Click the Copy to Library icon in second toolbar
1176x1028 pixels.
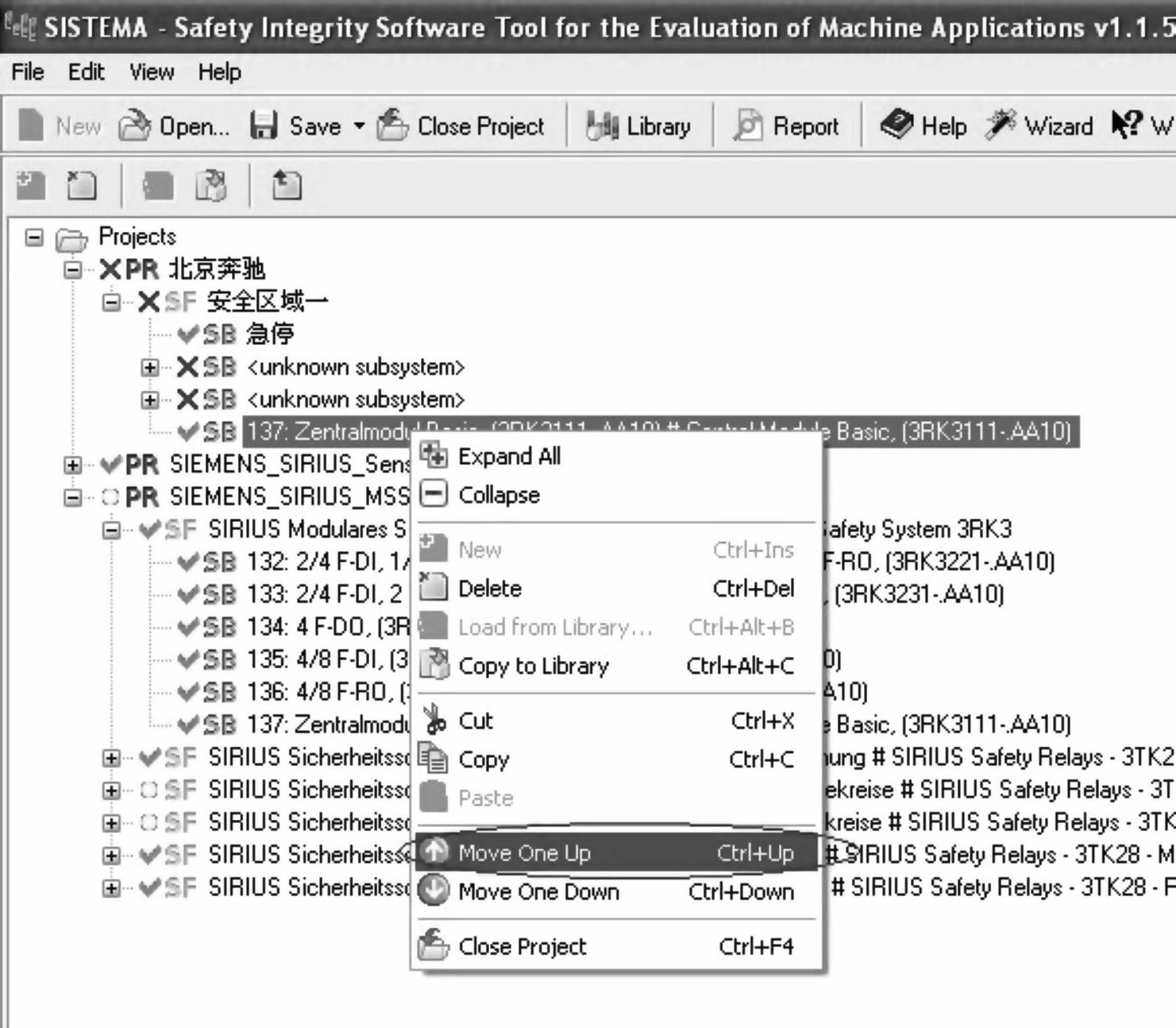[x=210, y=186]
